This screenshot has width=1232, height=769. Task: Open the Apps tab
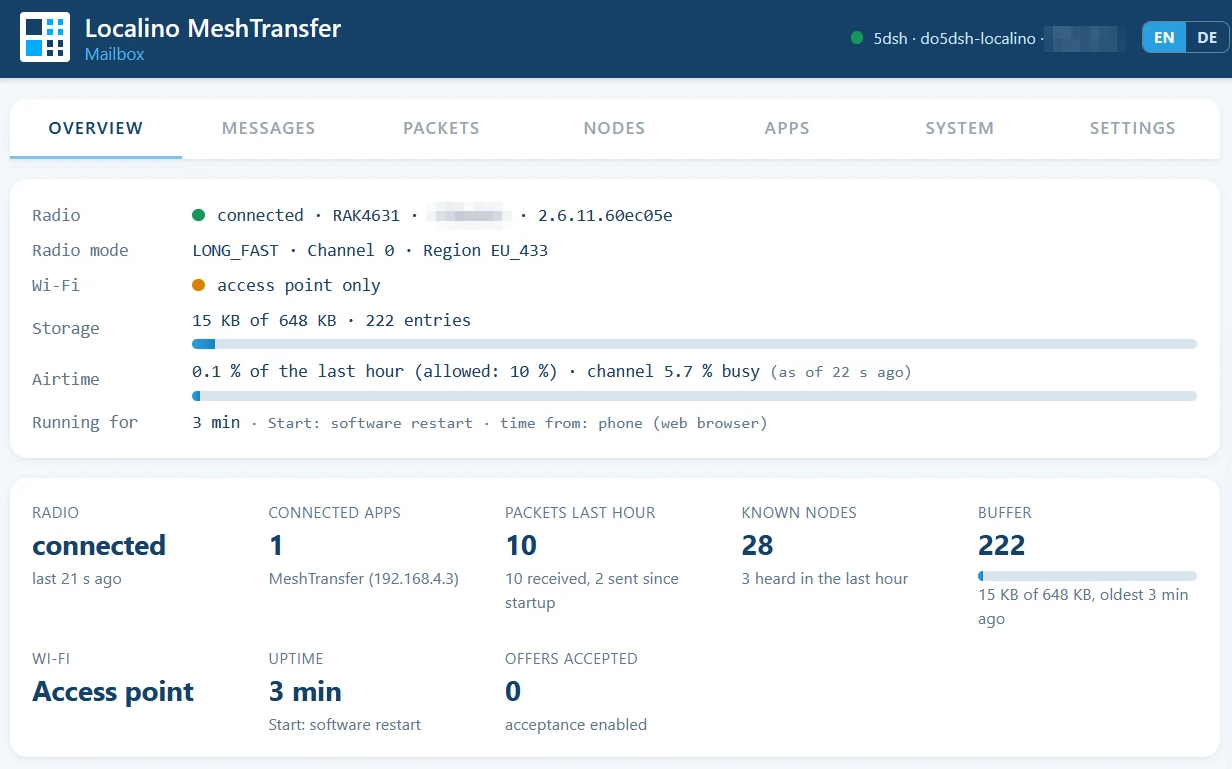(787, 128)
